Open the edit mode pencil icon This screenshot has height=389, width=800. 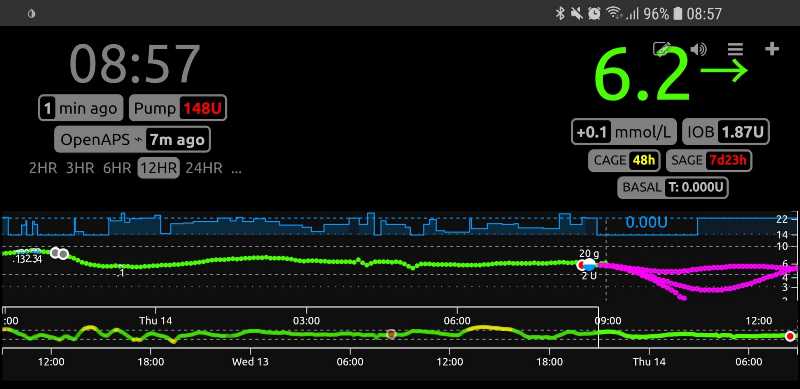[x=661, y=49]
